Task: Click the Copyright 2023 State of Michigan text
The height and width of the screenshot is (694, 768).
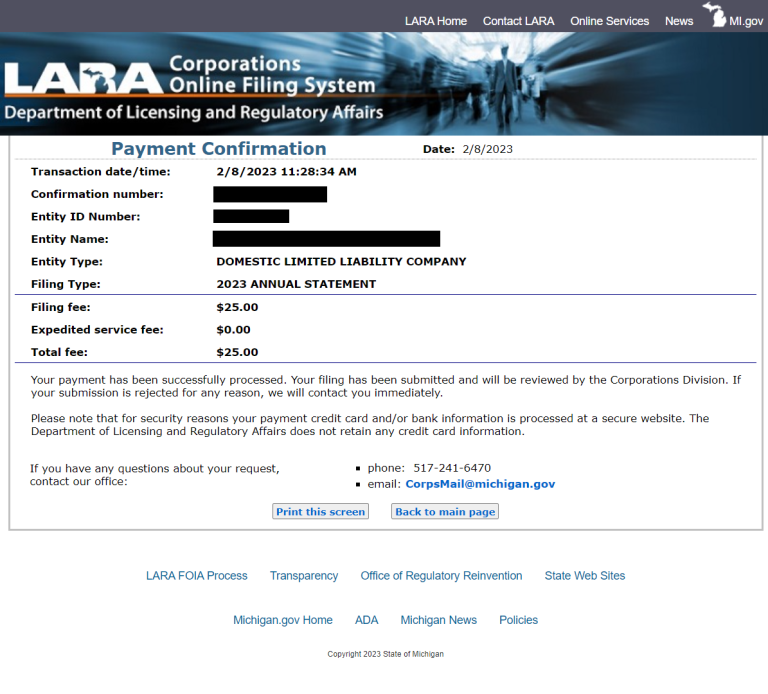Action: (x=385, y=654)
